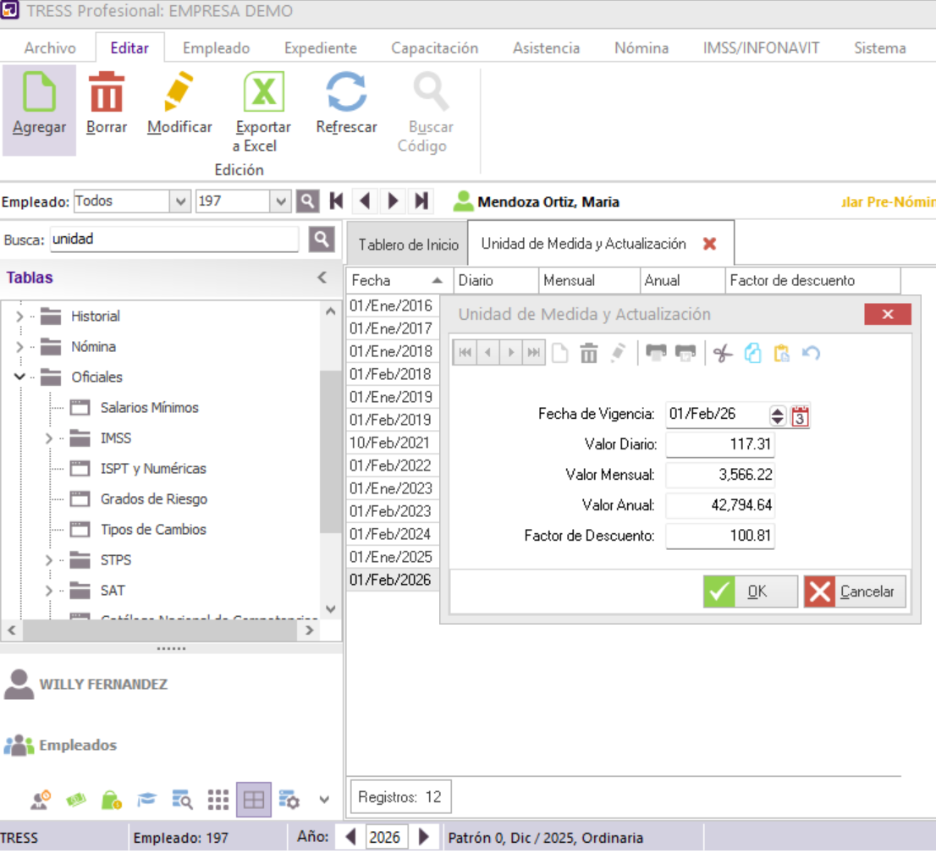The height and width of the screenshot is (852, 936).
Task: Click the next year arrow beside 2026
Action: click(423, 837)
